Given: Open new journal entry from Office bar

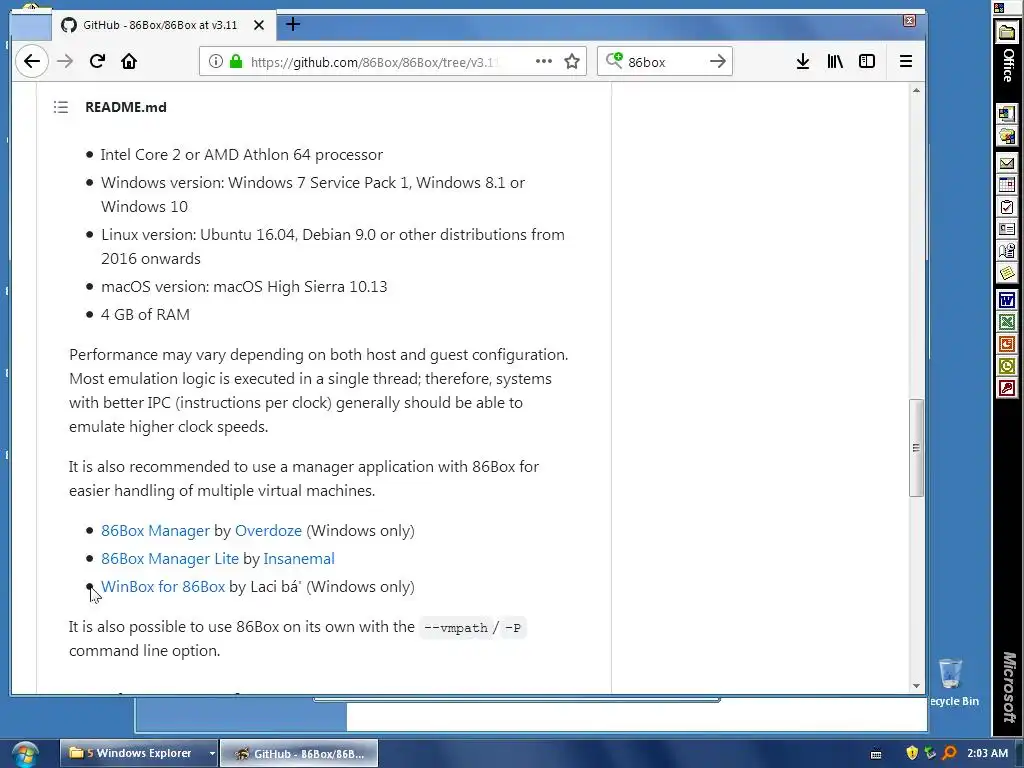Looking at the screenshot, I should pyautogui.click(x=1006, y=251).
